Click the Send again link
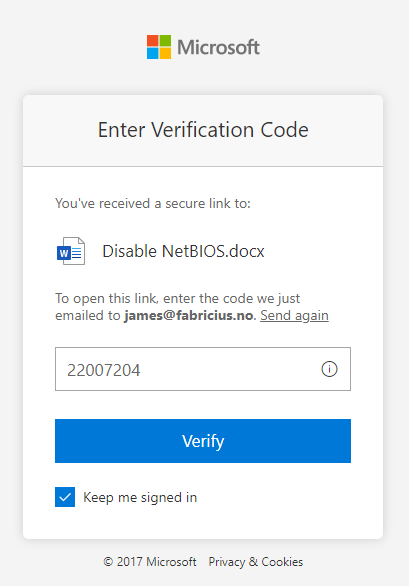 (x=294, y=315)
